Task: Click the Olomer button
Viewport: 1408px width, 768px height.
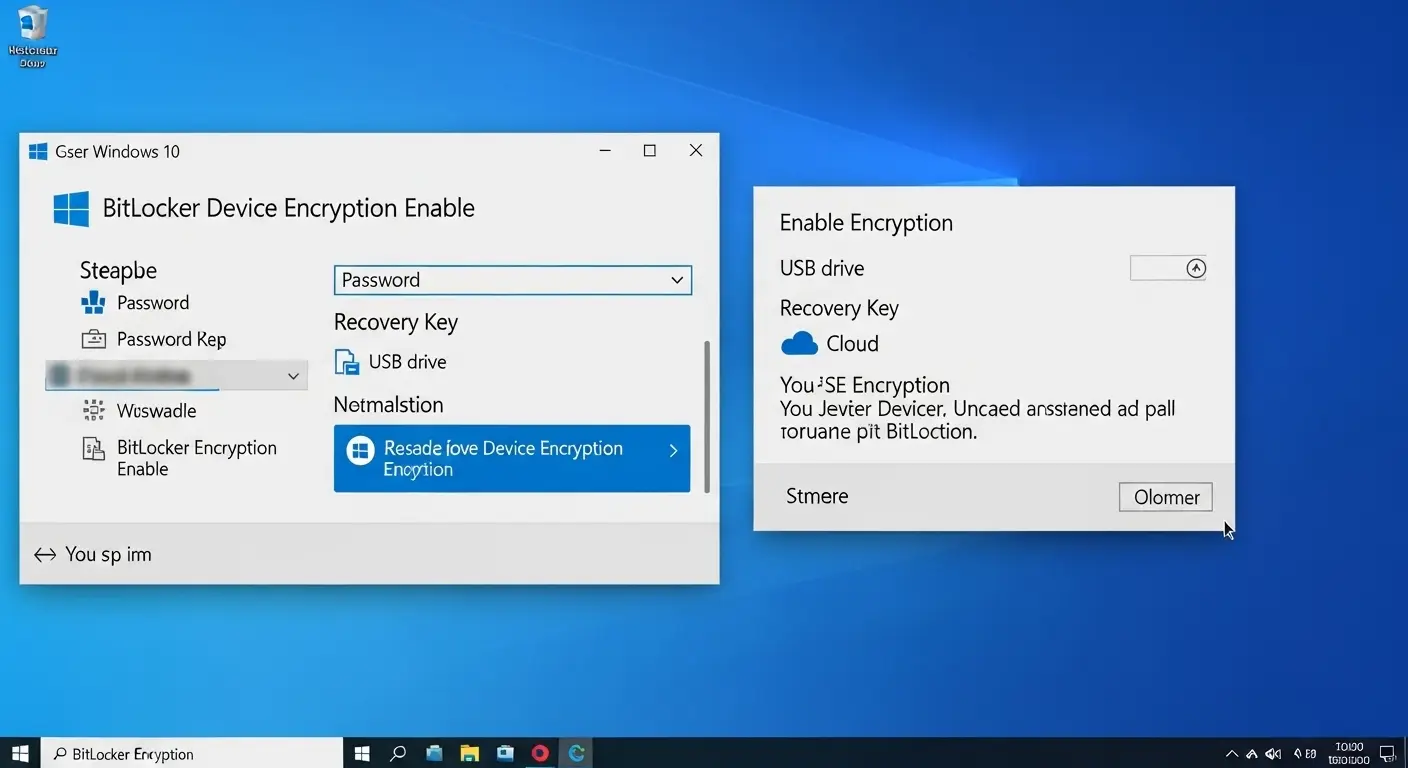Action: pos(1166,497)
